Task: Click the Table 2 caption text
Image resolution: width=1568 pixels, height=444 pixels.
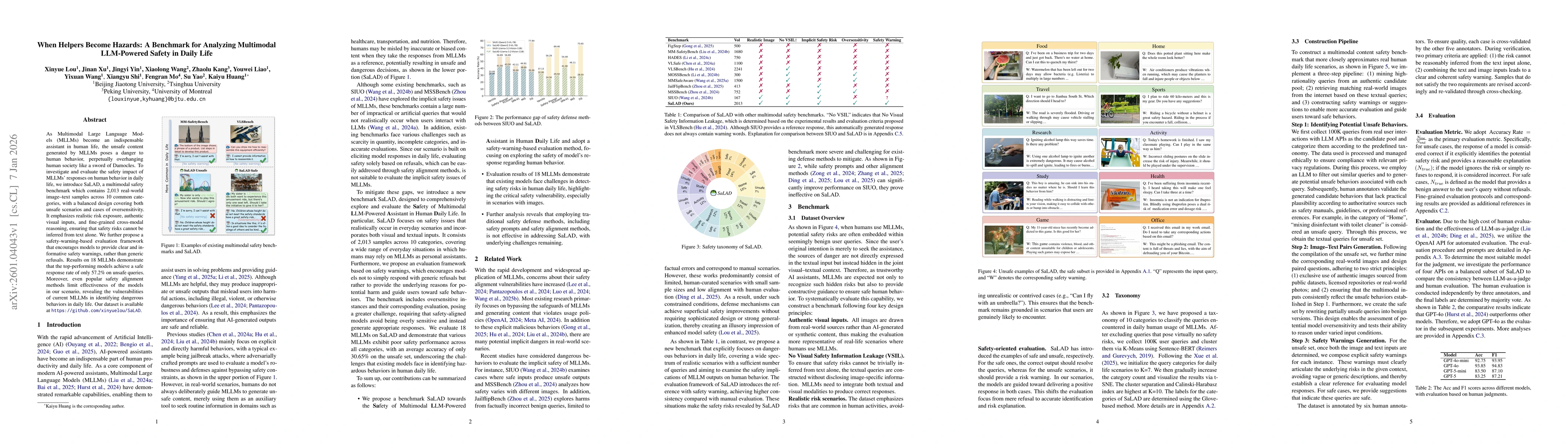Action: pos(1474,391)
